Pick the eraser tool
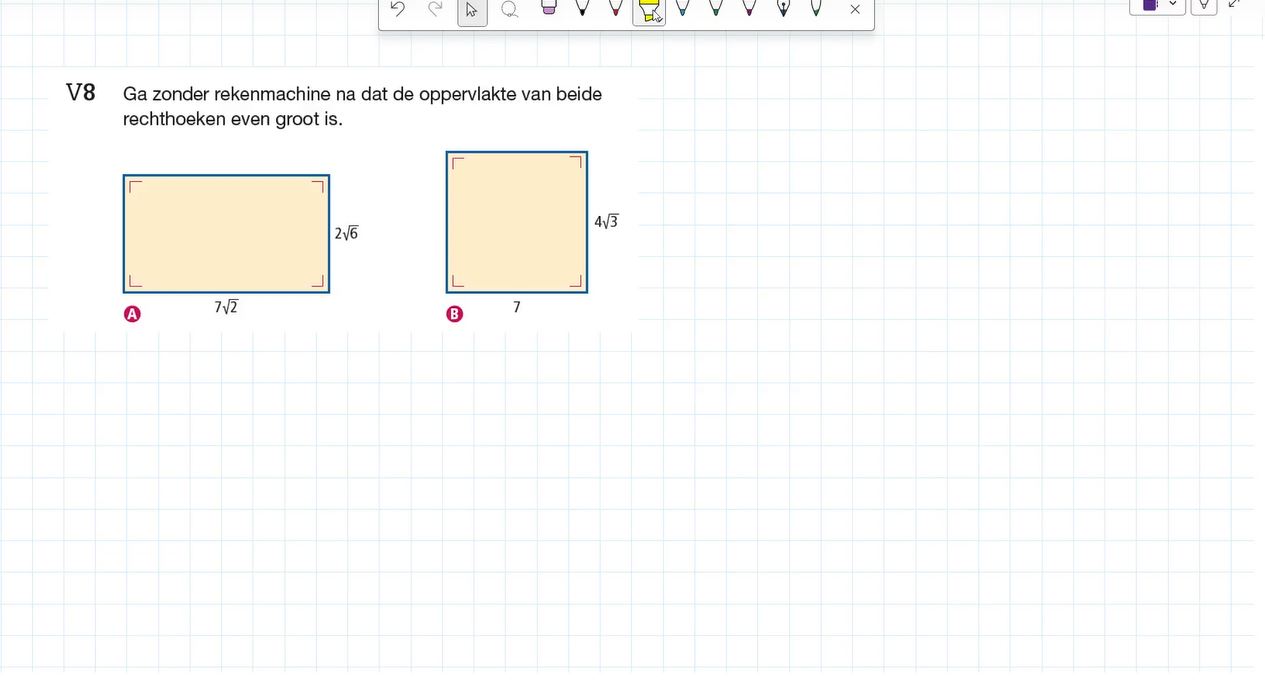 [x=548, y=8]
